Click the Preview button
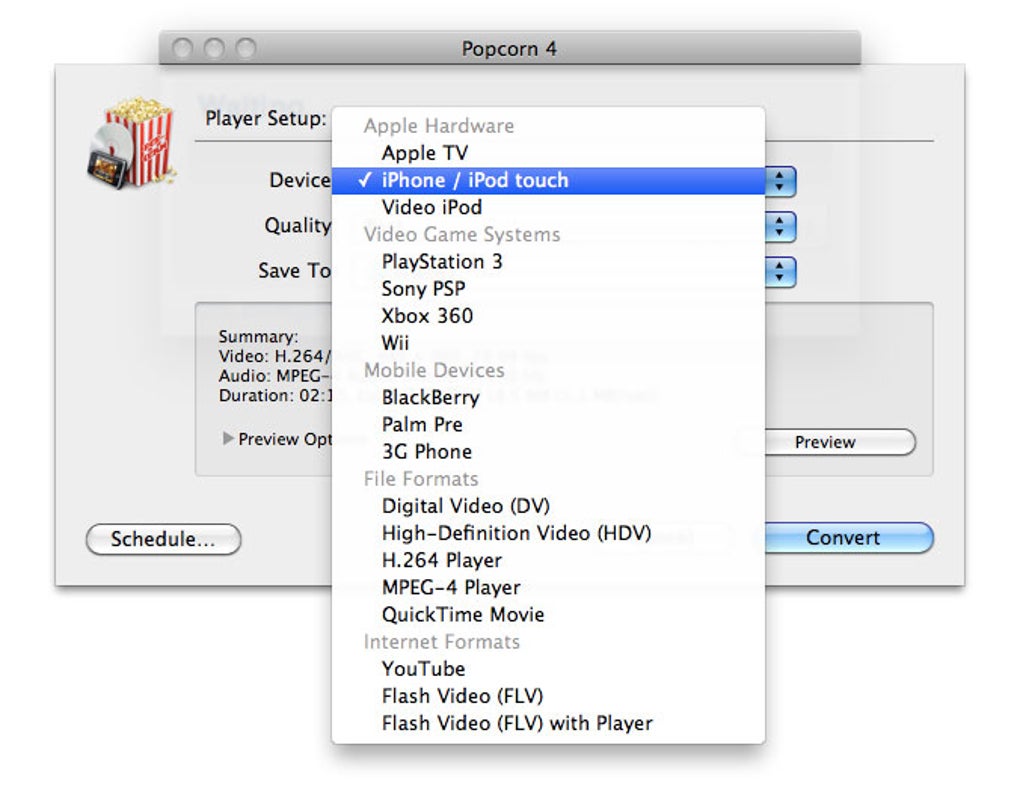The height and width of the screenshot is (801, 1020). [x=839, y=442]
